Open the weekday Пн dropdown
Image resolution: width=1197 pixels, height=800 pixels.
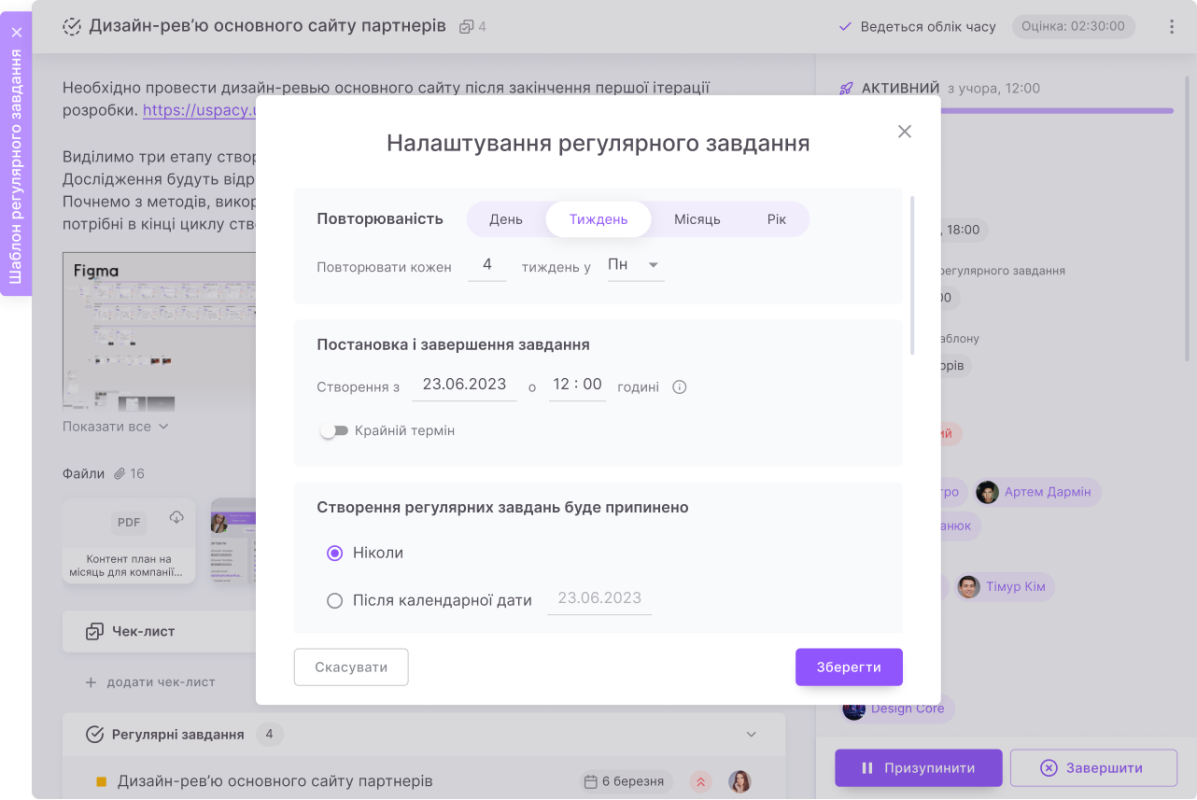pos(635,265)
